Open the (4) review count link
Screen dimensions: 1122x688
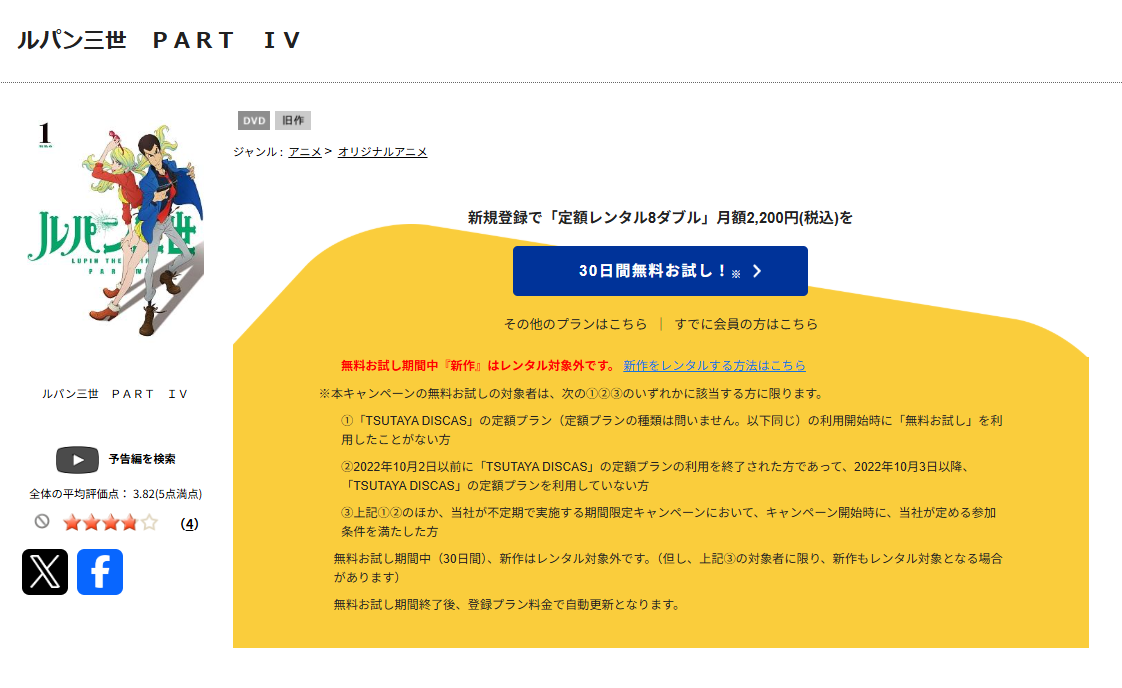pos(189,524)
